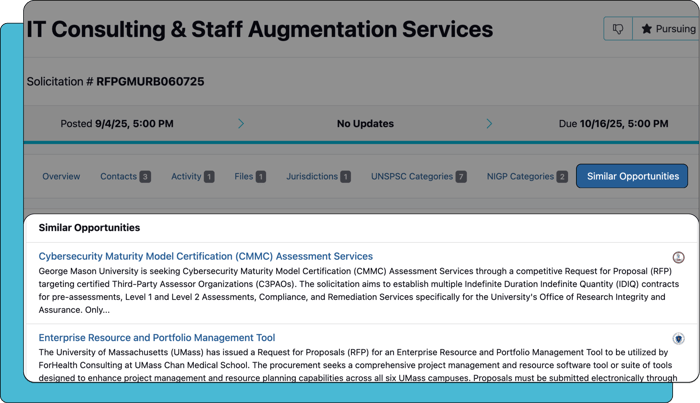Click the thumbs down icon button
Viewport: 700px width, 403px height.
point(617,29)
